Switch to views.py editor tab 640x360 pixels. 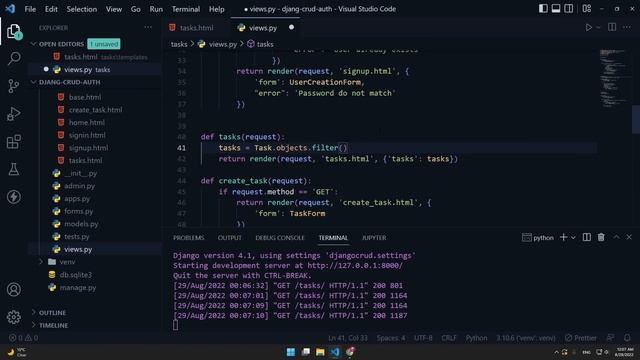click(265, 28)
